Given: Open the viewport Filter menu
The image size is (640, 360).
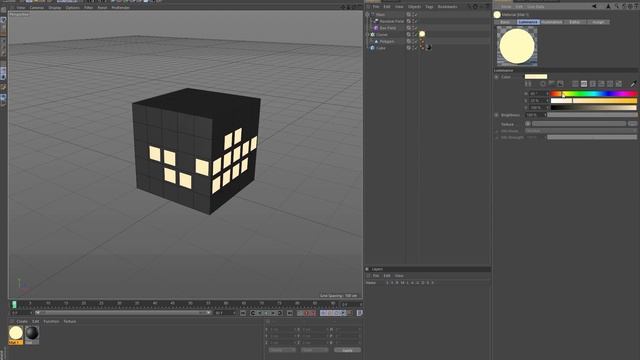Looking at the screenshot, I should coord(89,7).
